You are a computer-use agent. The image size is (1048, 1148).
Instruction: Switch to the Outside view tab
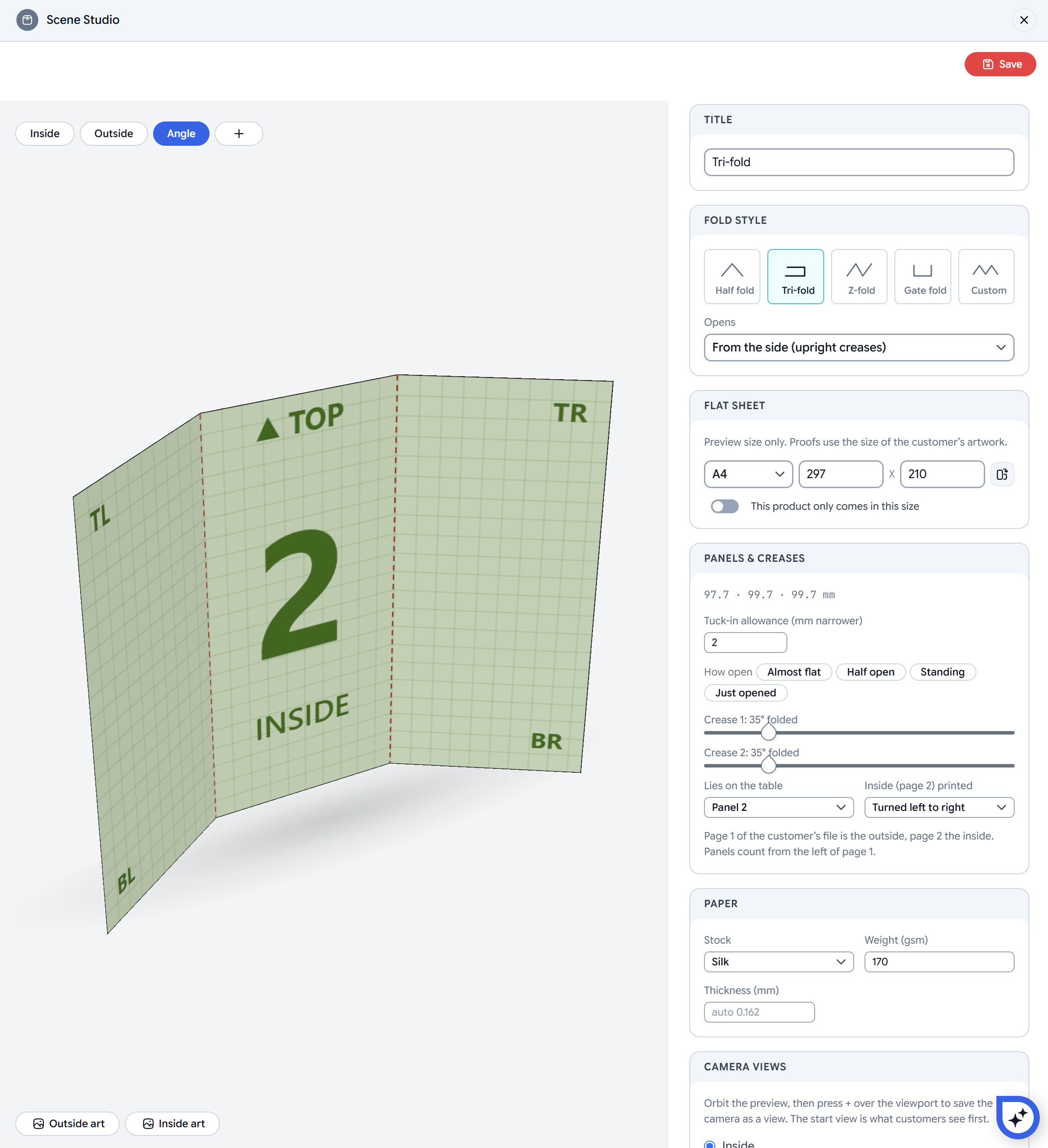(x=114, y=134)
